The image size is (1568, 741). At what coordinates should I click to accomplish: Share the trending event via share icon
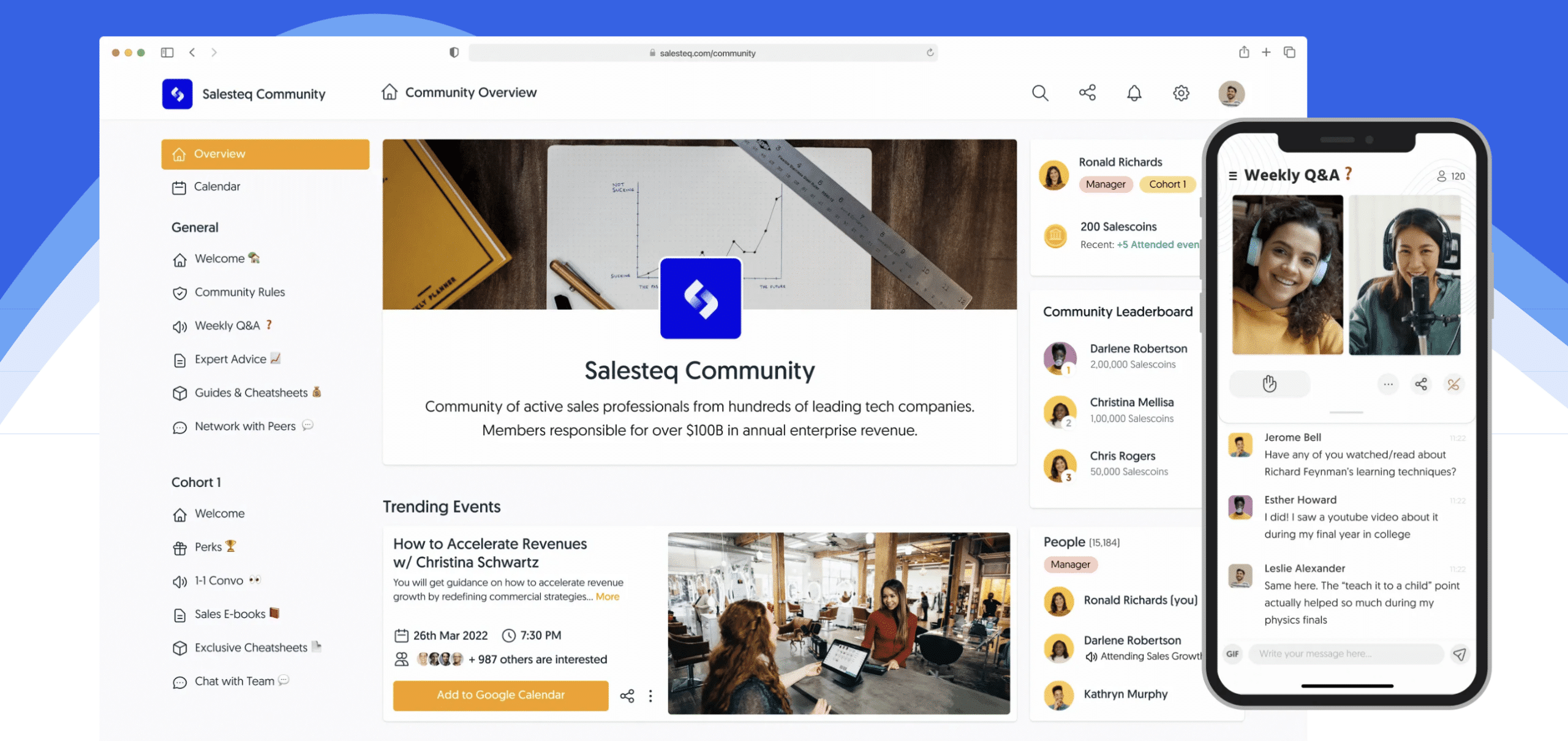[627, 696]
